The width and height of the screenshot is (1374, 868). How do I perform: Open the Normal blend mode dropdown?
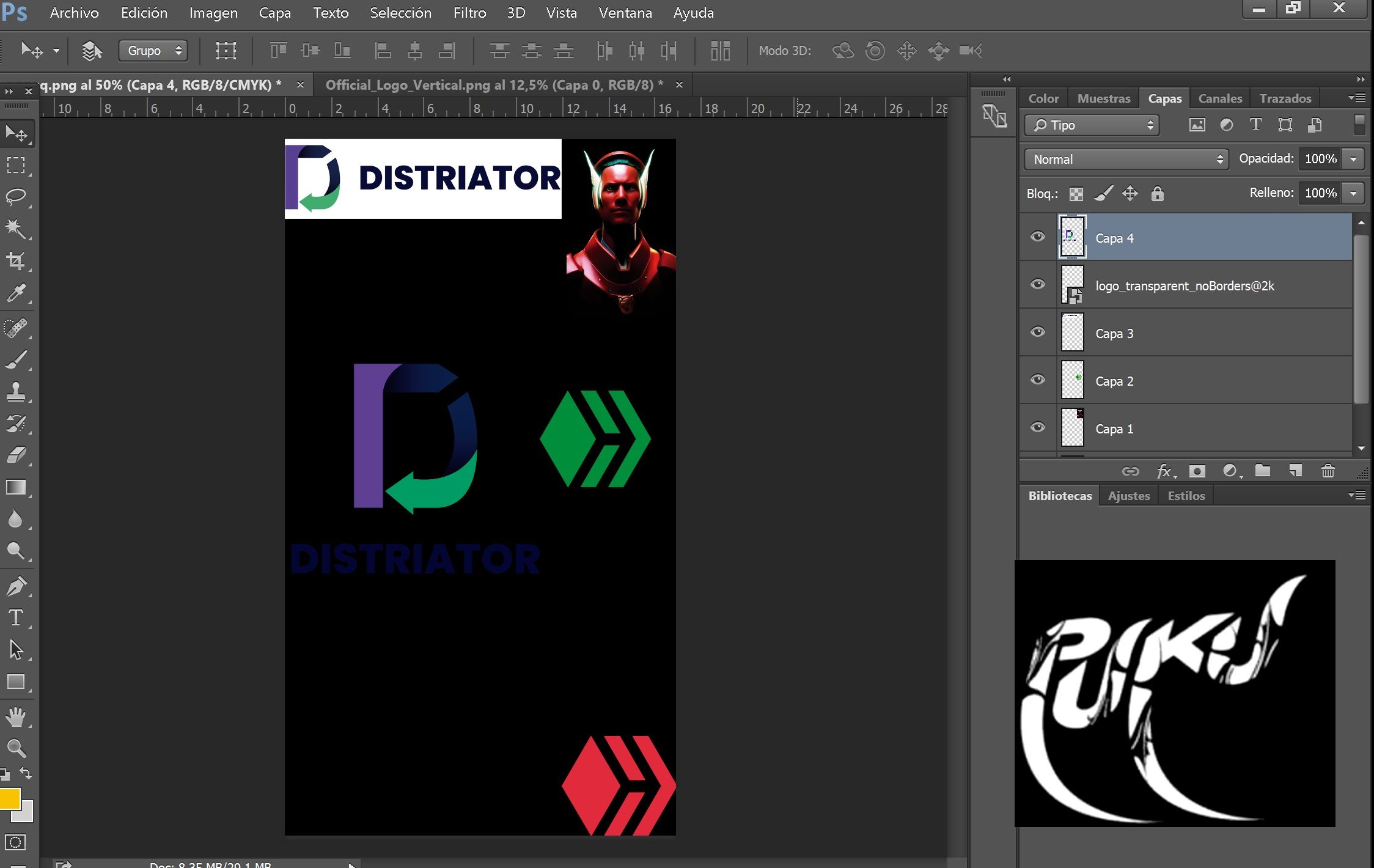(x=1126, y=159)
